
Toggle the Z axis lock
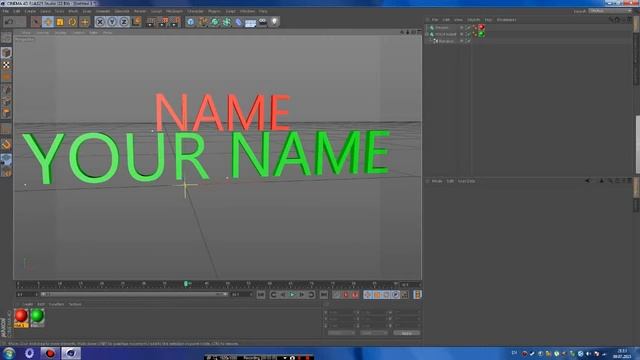pyautogui.click(x=124, y=22)
